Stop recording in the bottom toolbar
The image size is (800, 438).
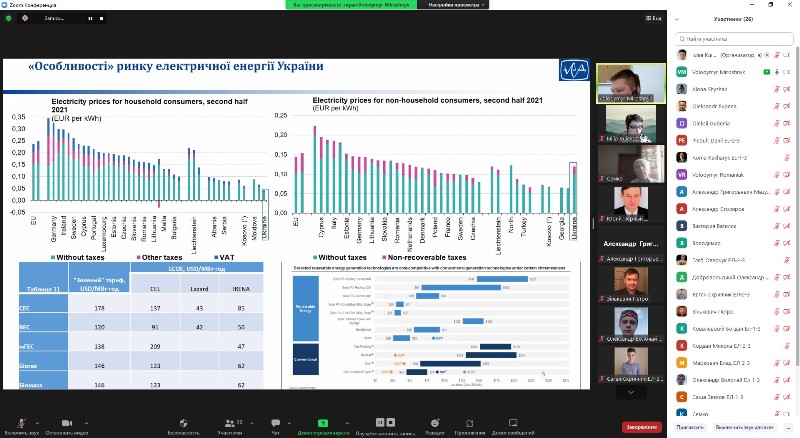(391, 422)
